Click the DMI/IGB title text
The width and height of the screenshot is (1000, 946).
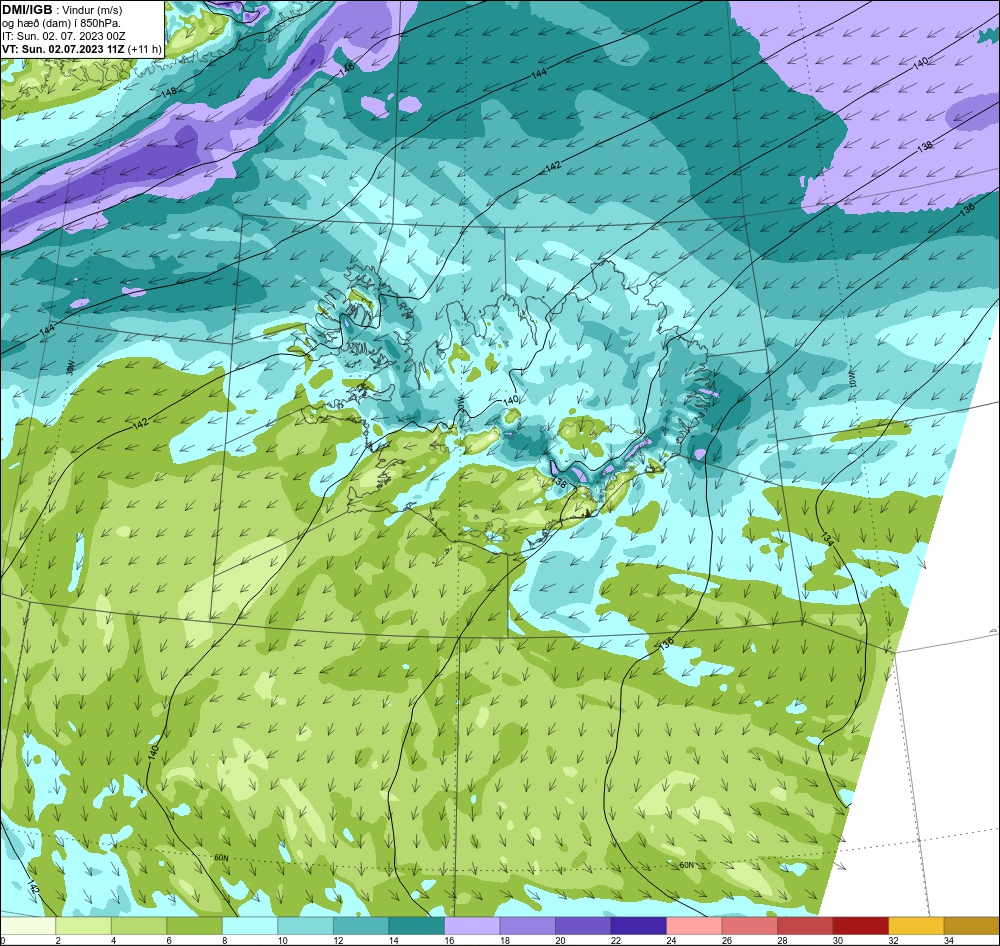[x=27, y=10]
